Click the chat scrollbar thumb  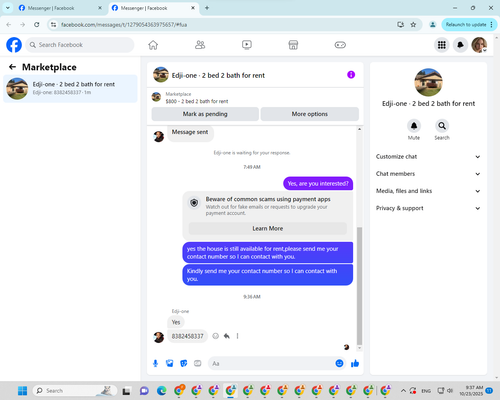(359, 286)
